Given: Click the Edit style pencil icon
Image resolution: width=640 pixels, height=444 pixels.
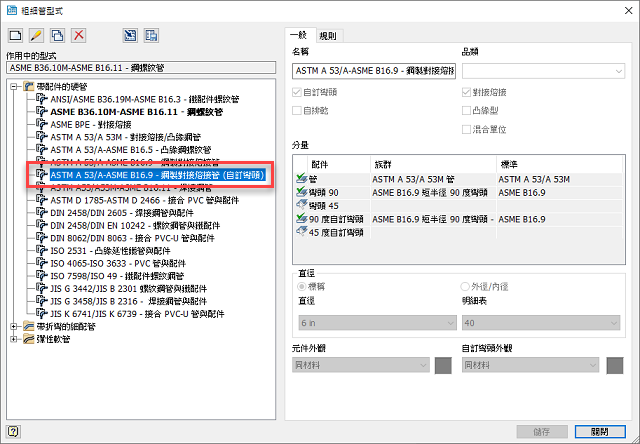Looking at the screenshot, I should (36, 36).
